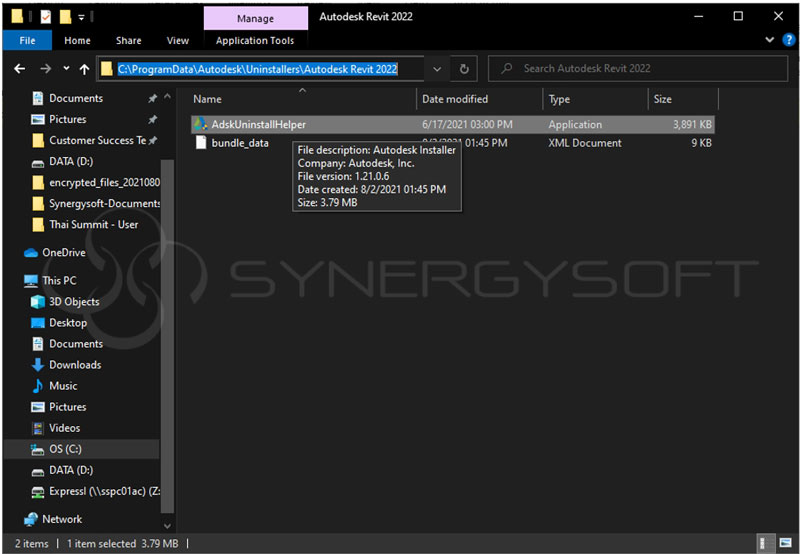Viewport: 800px width, 554px height.
Task: Click the AdskUninstallHelper Autodesk icon
Action: coord(200,124)
